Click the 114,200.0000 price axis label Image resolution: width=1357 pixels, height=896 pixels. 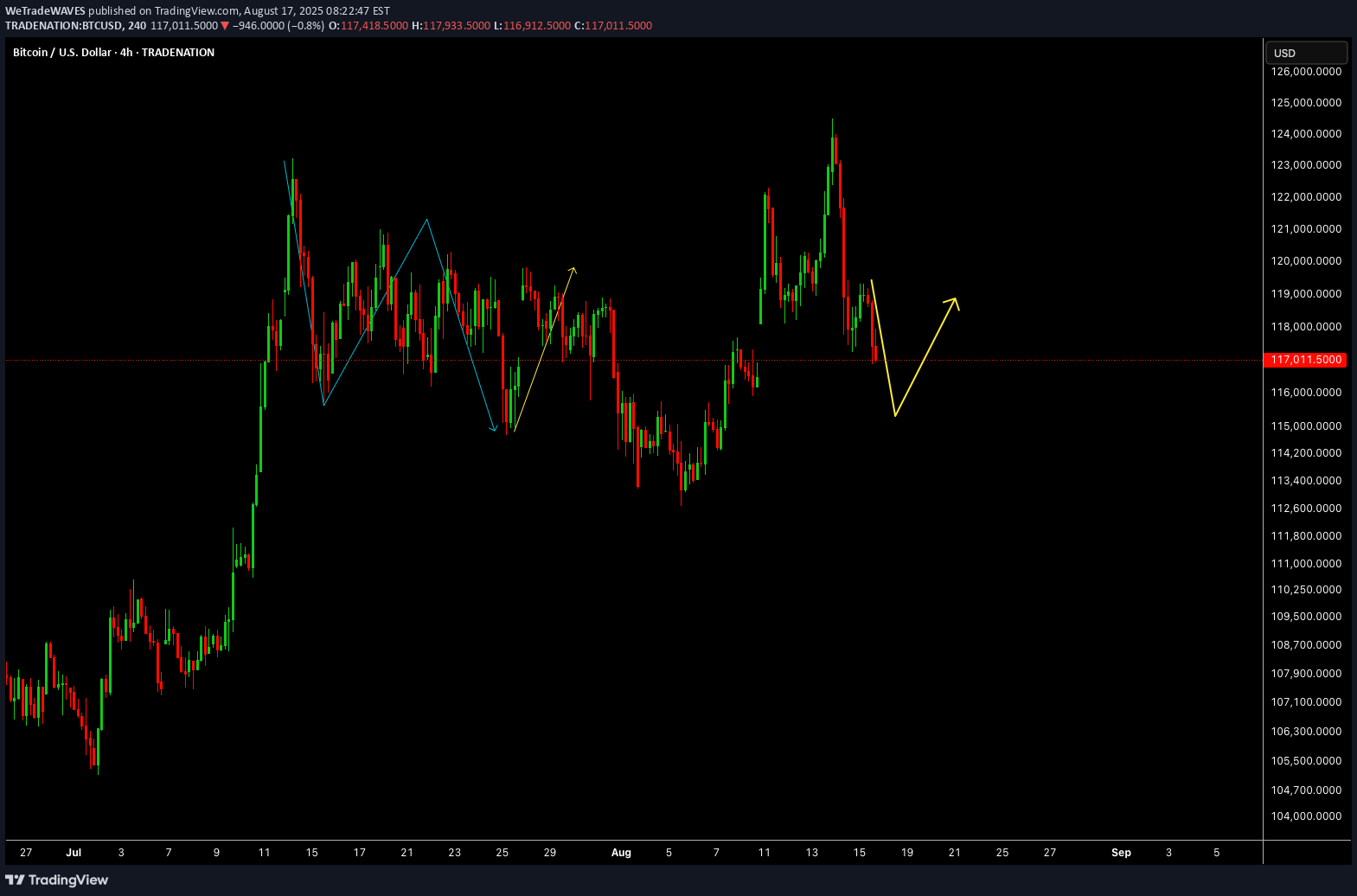coord(1306,452)
